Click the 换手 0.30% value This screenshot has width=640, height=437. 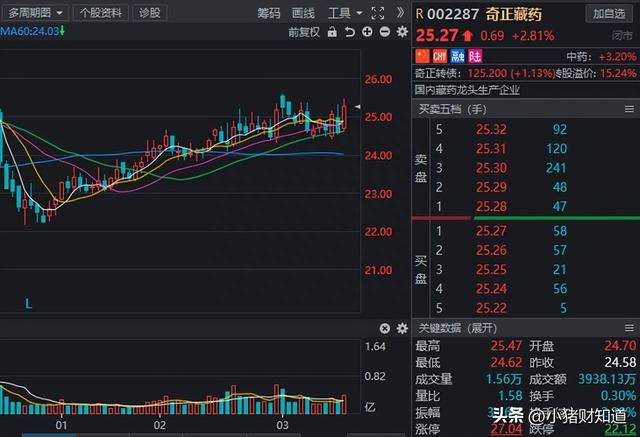coord(618,395)
